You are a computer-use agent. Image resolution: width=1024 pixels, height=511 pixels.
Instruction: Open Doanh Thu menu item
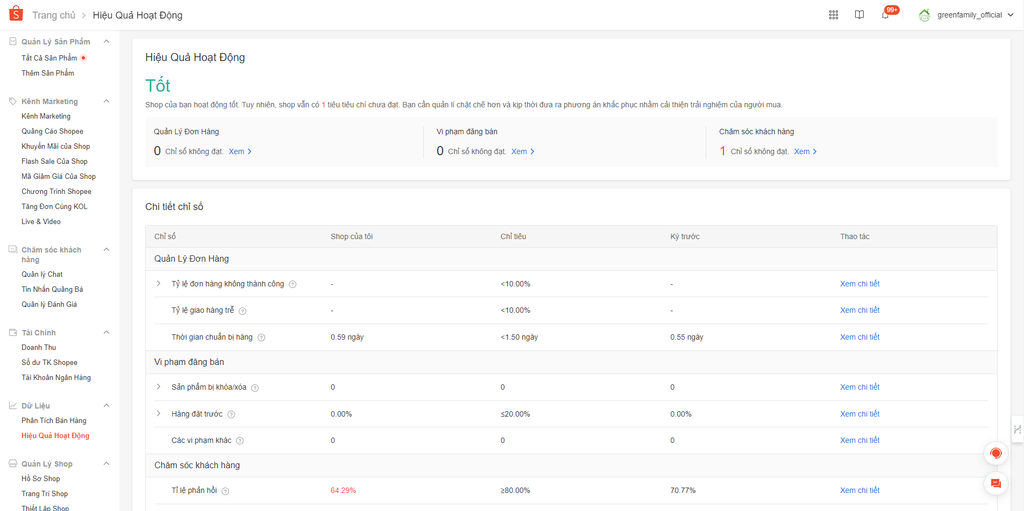(x=39, y=348)
